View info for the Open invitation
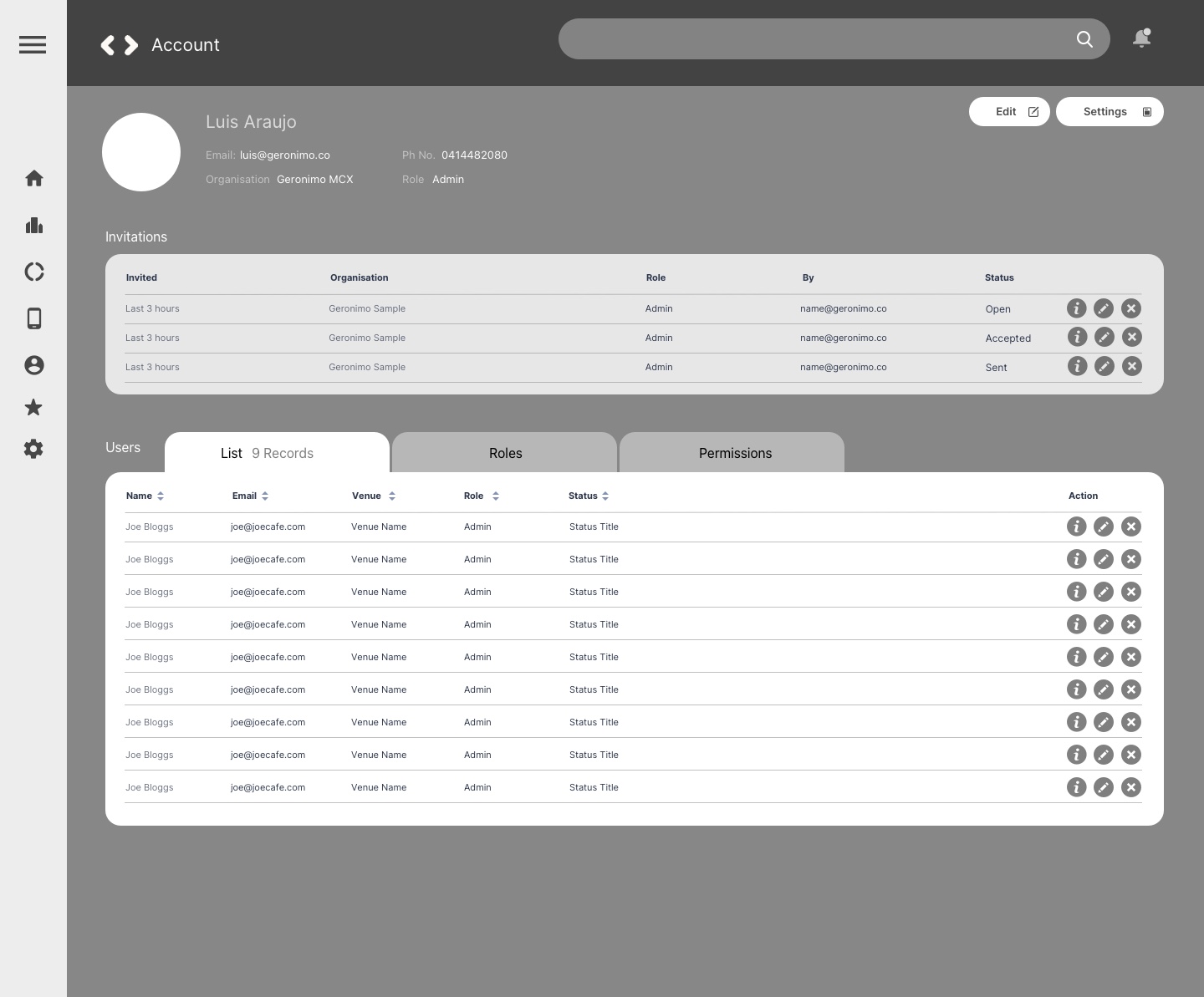Viewport: 1204px width, 997px height. [1077, 308]
